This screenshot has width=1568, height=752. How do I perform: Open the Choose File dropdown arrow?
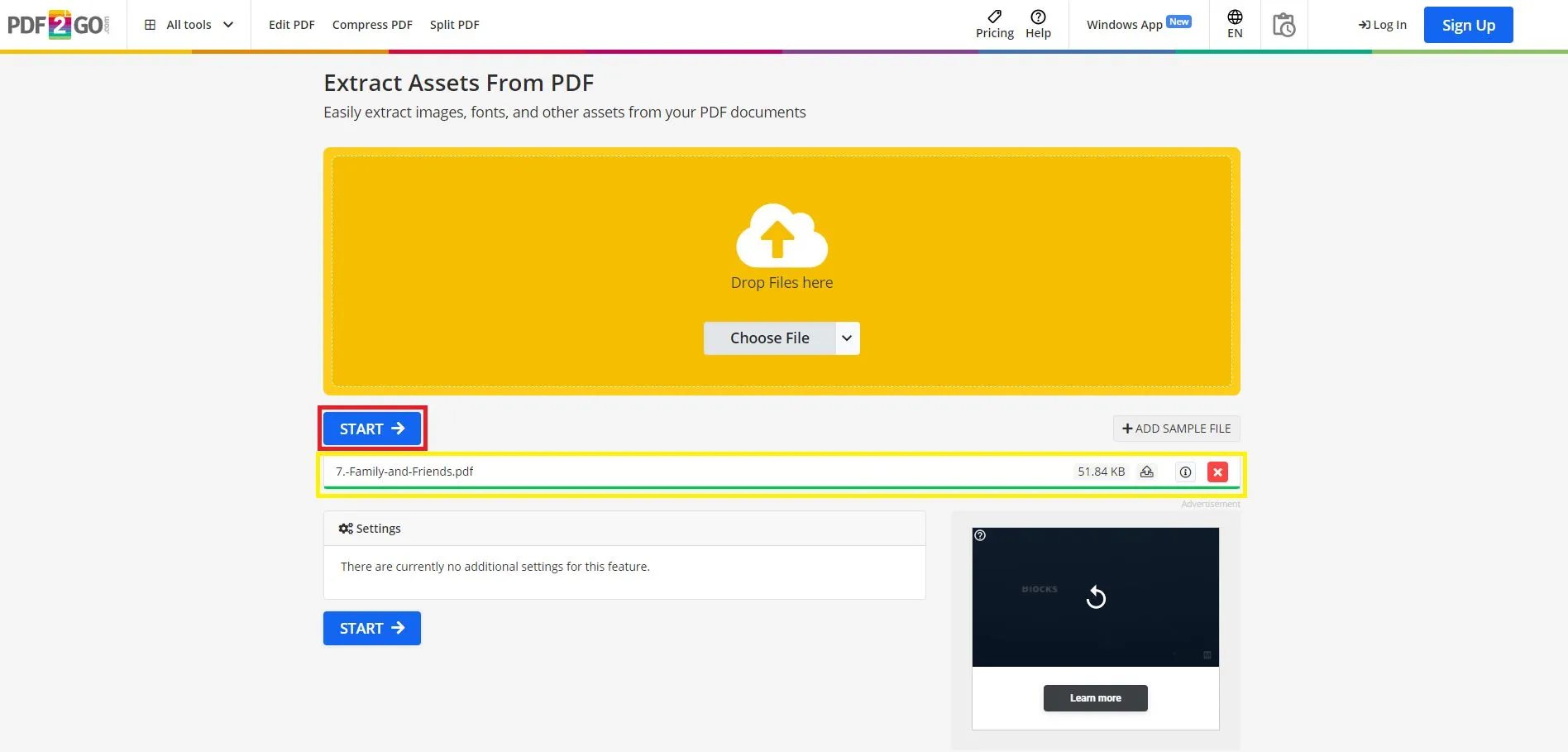(847, 338)
